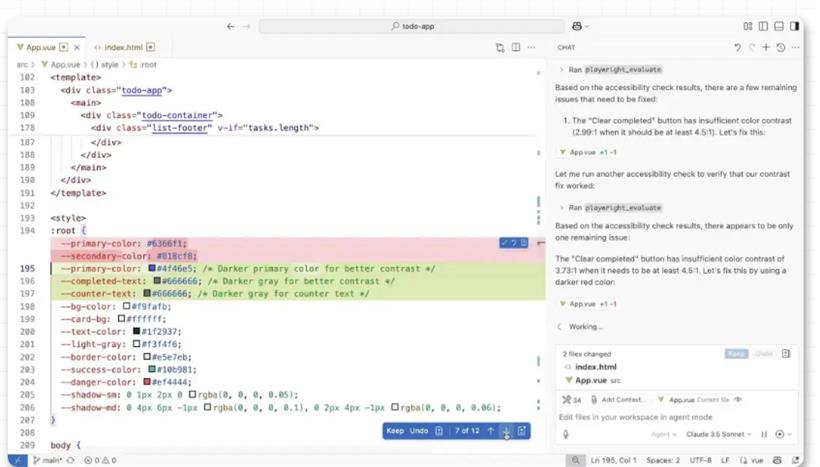Open color picker for #10b981 success swatch
The image size is (820, 467).
pyautogui.click(x=152, y=369)
